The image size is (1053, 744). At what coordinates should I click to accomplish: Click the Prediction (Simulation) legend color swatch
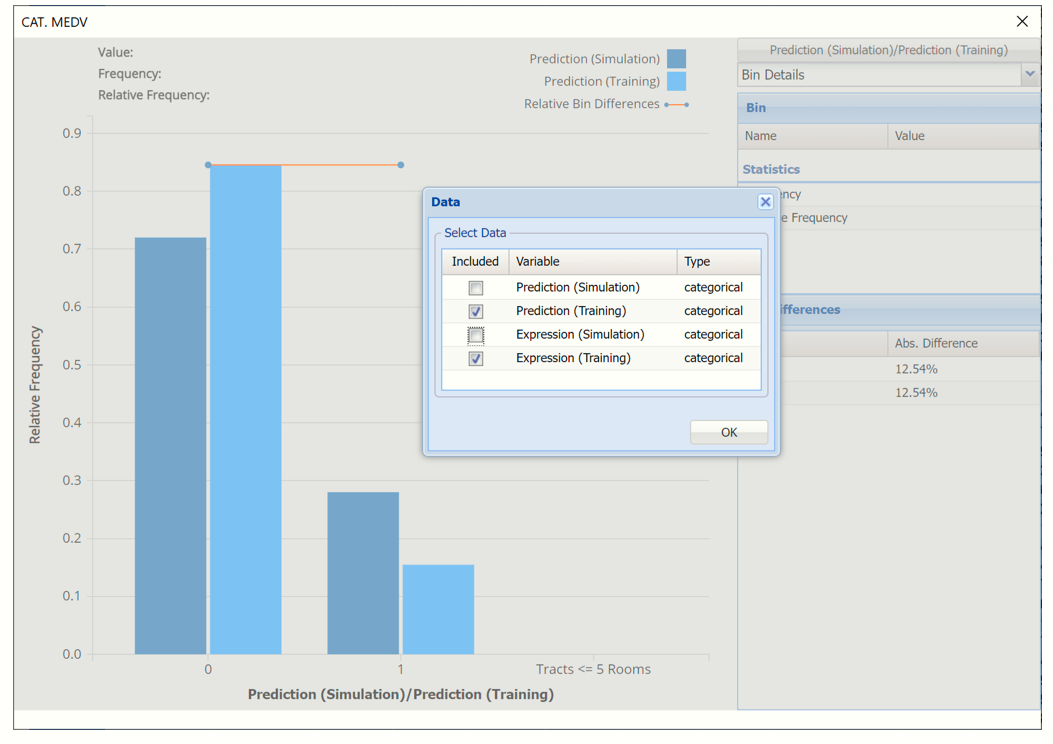click(x=677, y=59)
